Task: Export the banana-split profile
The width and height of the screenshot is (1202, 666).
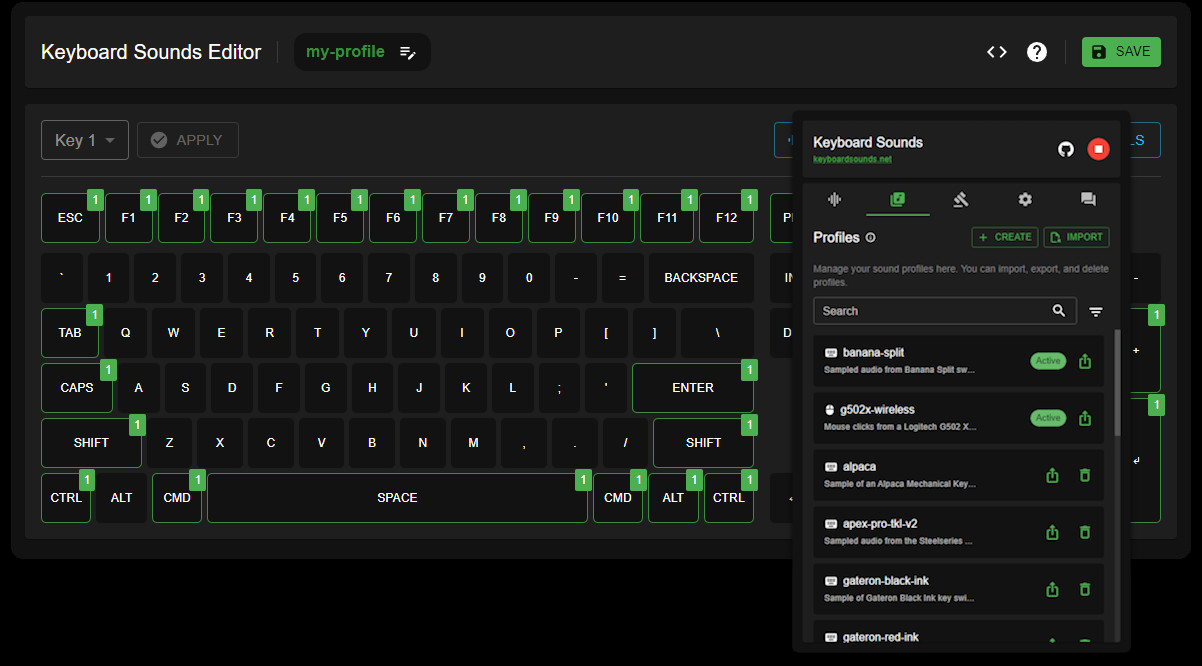Action: [1085, 361]
